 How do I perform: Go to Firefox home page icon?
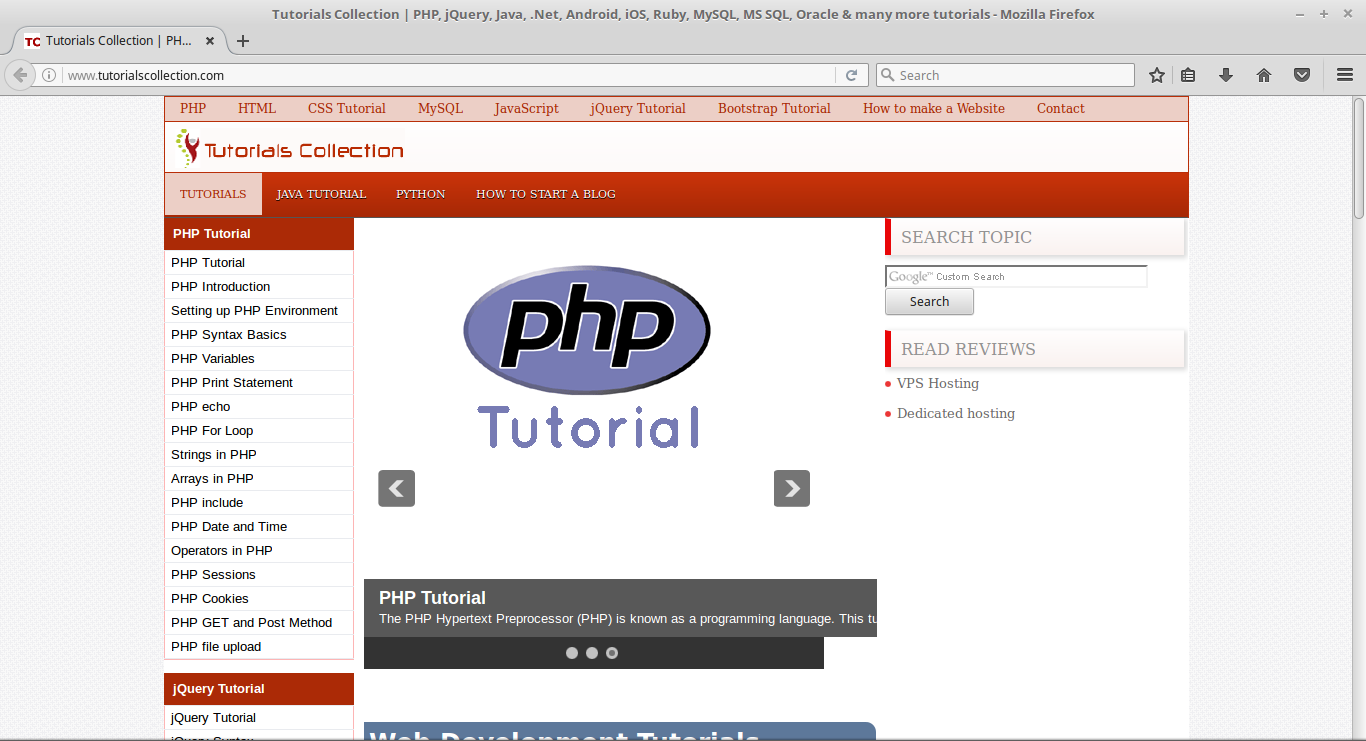point(1264,75)
